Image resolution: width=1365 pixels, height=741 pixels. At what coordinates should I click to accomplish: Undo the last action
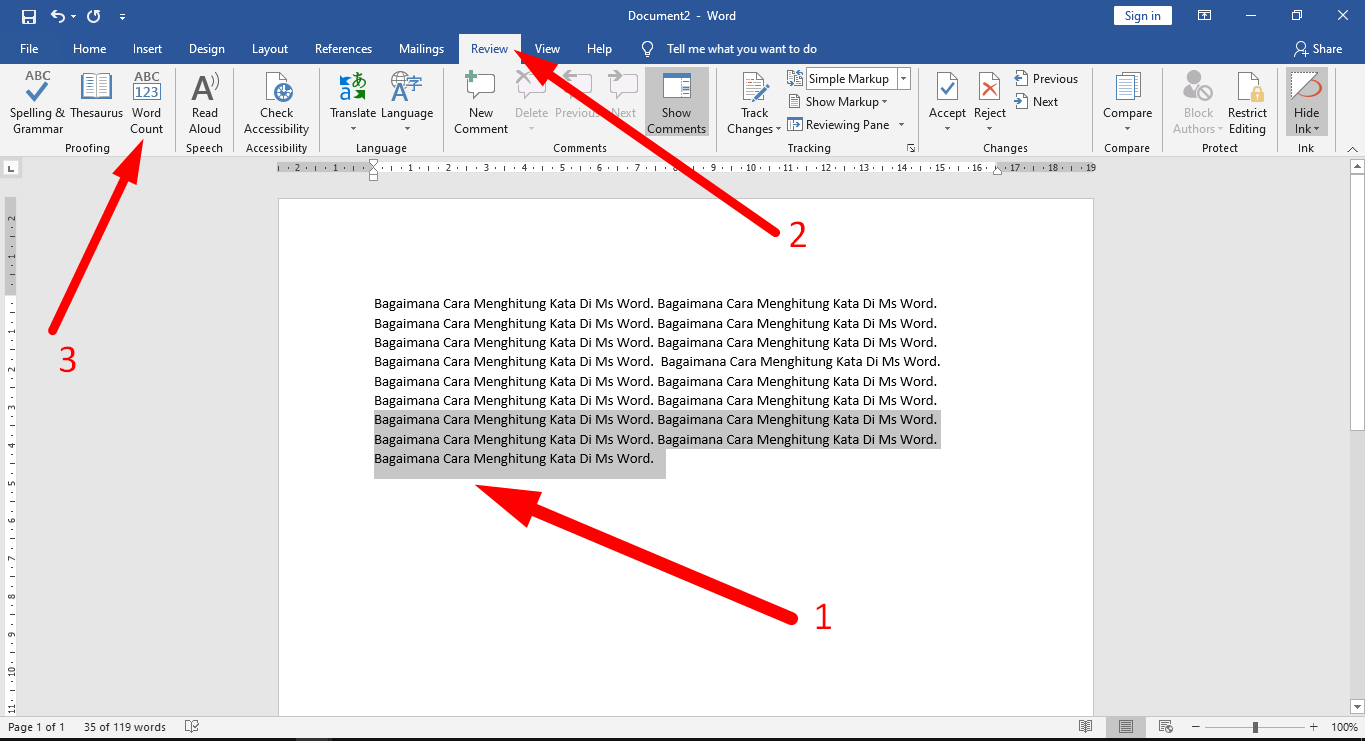(58, 16)
